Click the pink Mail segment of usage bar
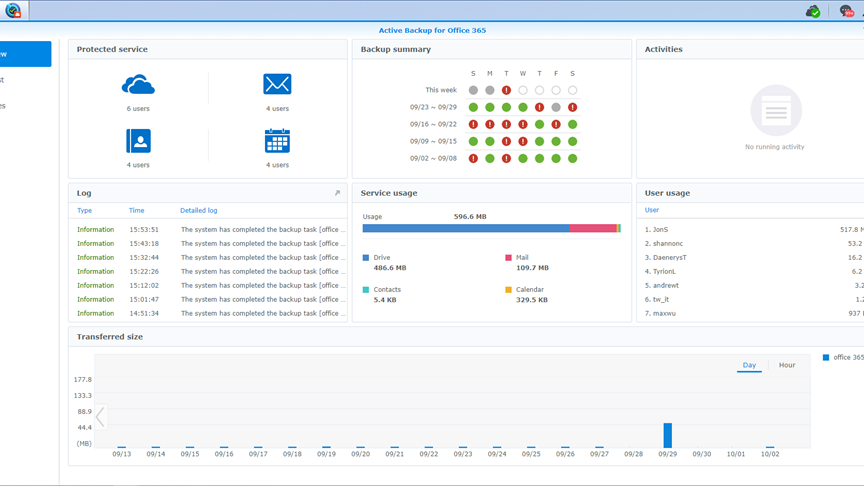Image resolution: width=864 pixels, height=486 pixels. click(x=593, y=228)
